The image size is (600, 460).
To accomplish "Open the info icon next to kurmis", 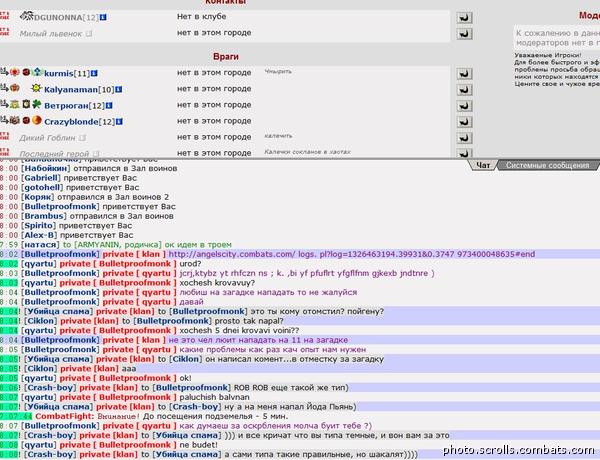I will pos(94,73).
